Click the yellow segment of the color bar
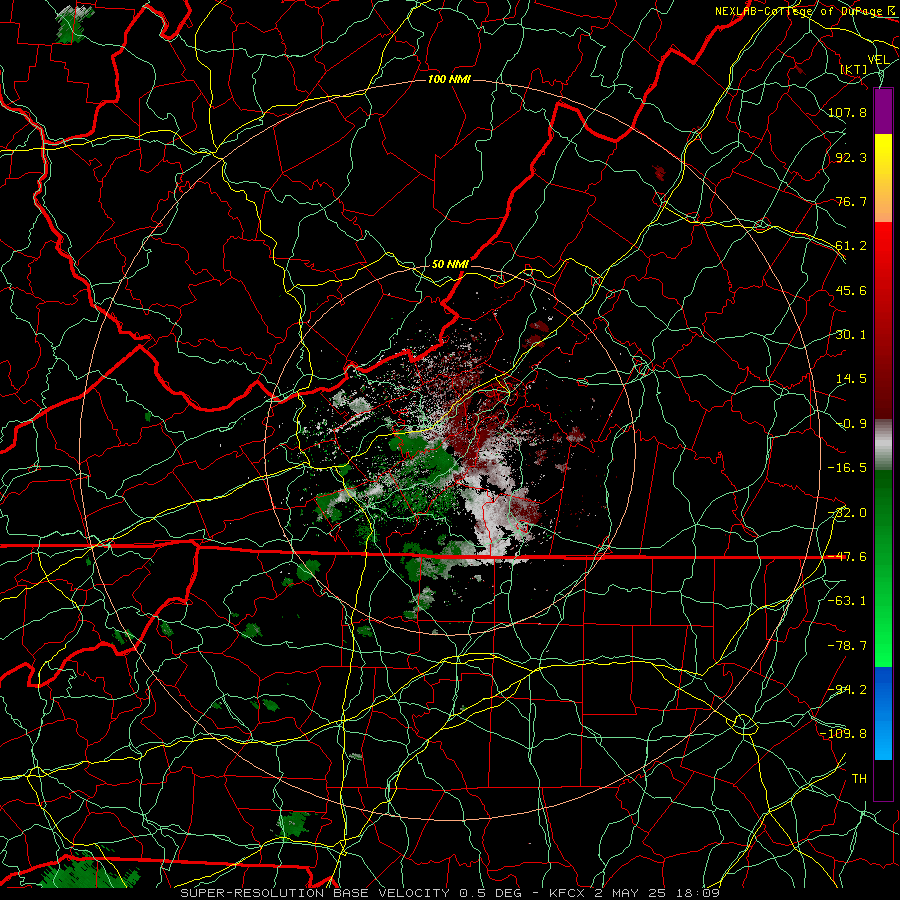The height and width of the screenshot is (900, 900). click(883, 178)
